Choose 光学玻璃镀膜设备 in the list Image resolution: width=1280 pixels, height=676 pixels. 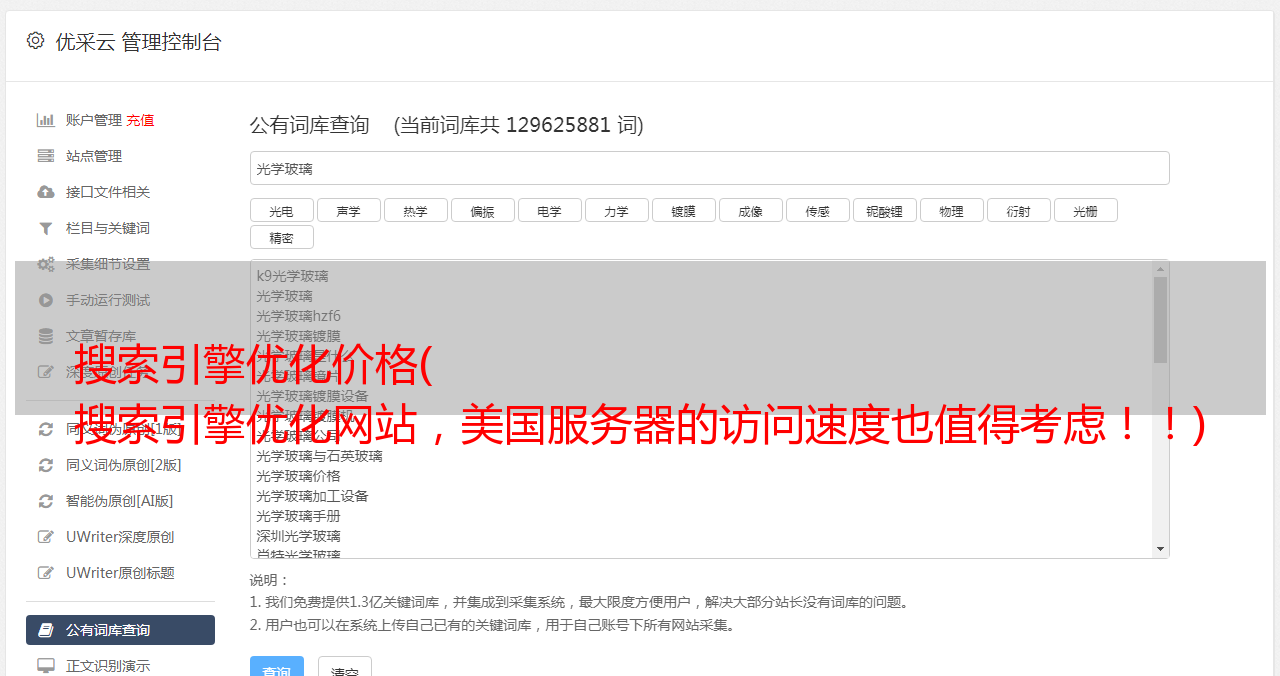[x=312, y=396]
